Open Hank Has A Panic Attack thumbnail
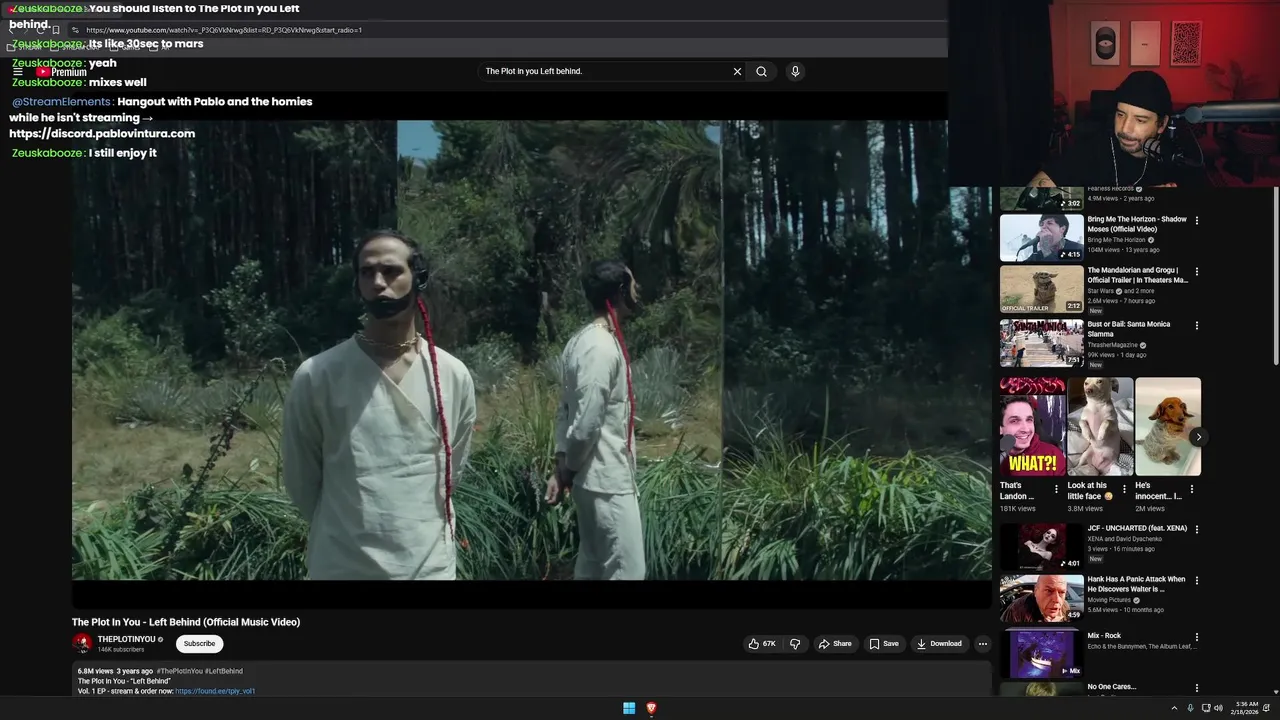 tap(1041, 598)
